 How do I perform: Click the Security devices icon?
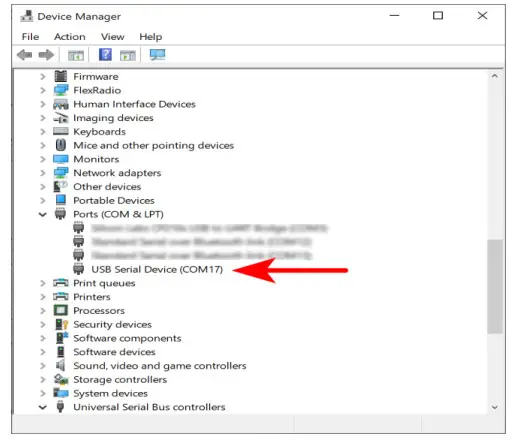(x=61, y=324)
